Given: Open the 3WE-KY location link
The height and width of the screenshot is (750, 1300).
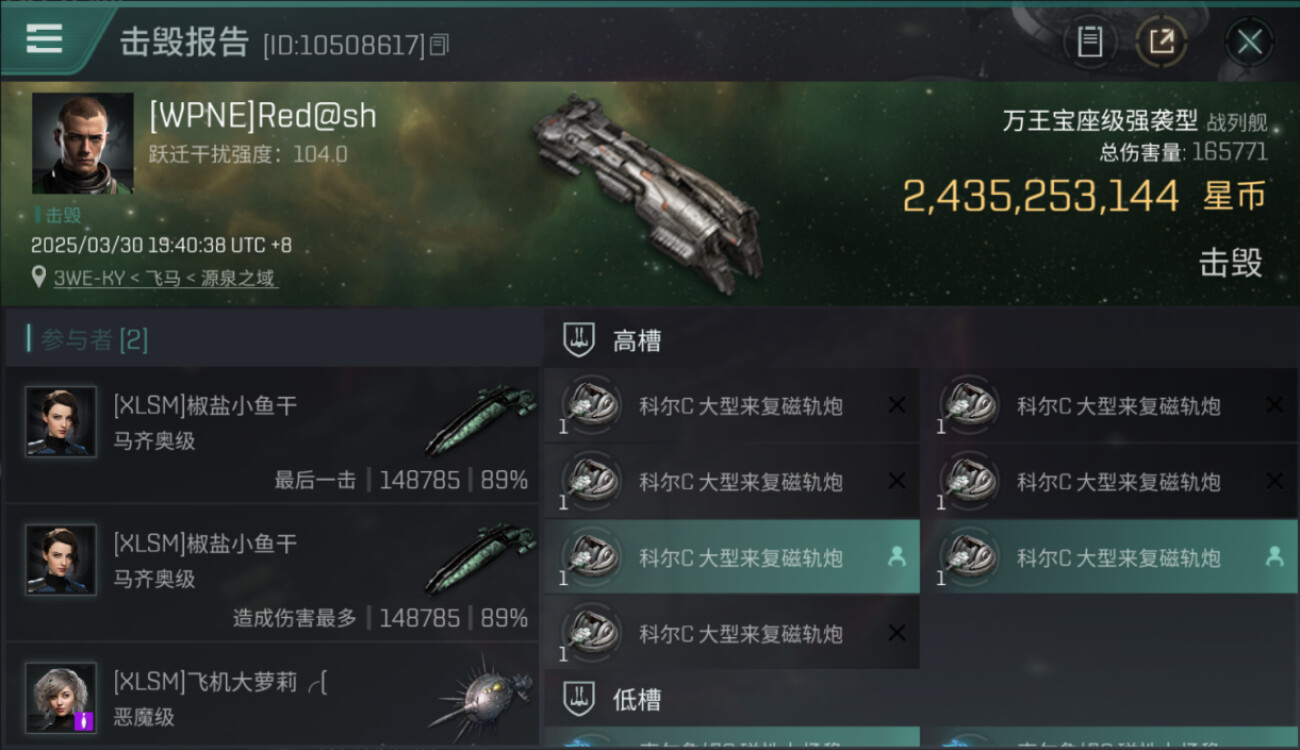Looking at the screenshot, I should (166, 278).
